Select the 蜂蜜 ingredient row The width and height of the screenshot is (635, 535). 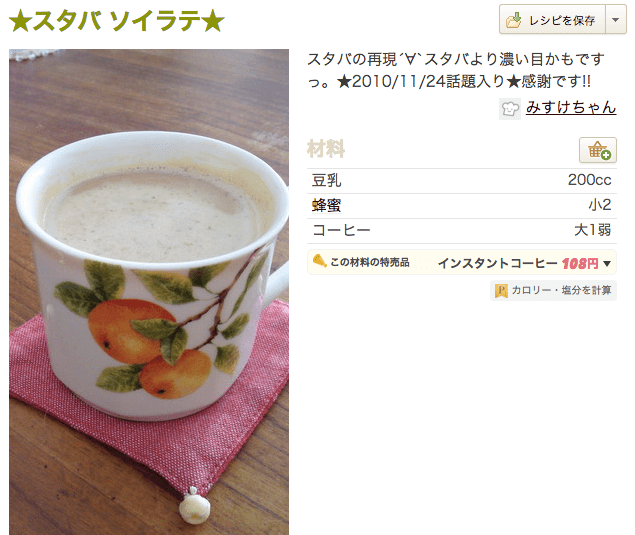(462, 206)
